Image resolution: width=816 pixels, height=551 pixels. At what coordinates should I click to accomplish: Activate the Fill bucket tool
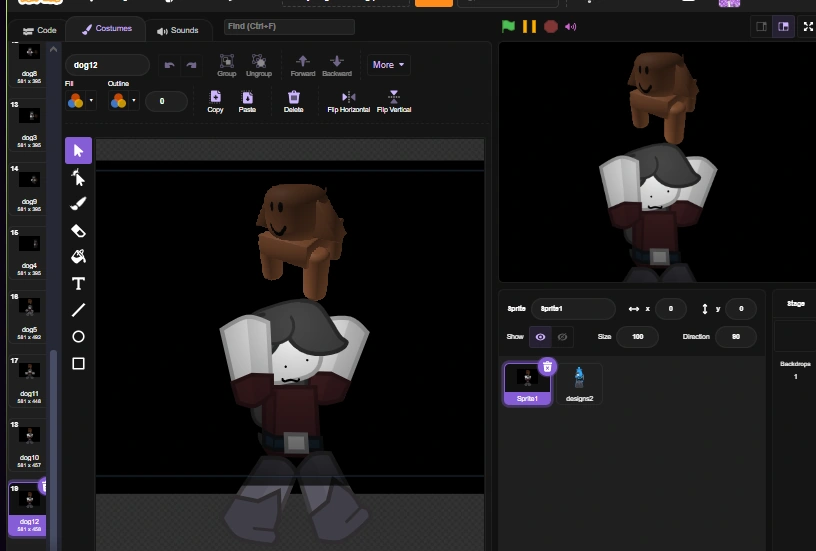79,257
